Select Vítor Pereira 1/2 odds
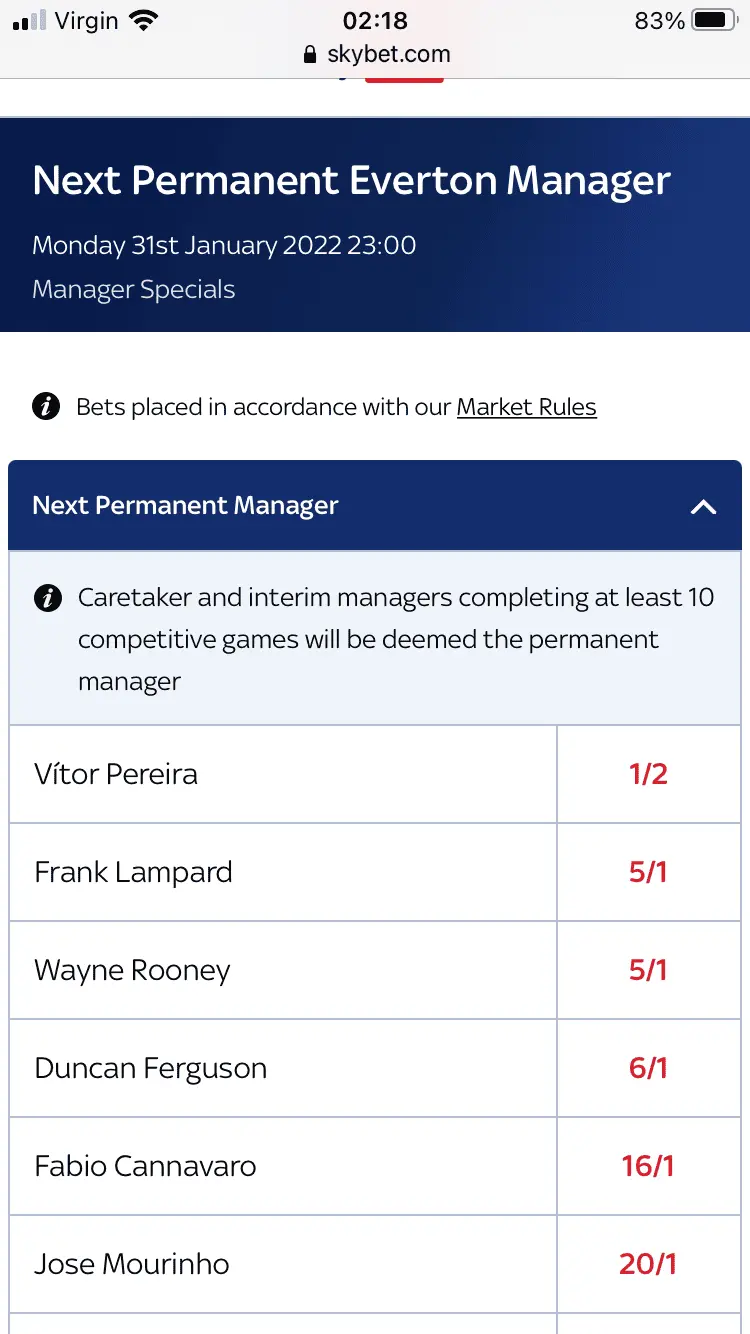The image size is (750, 1334). pyautogui.click(x=648, y=774)
